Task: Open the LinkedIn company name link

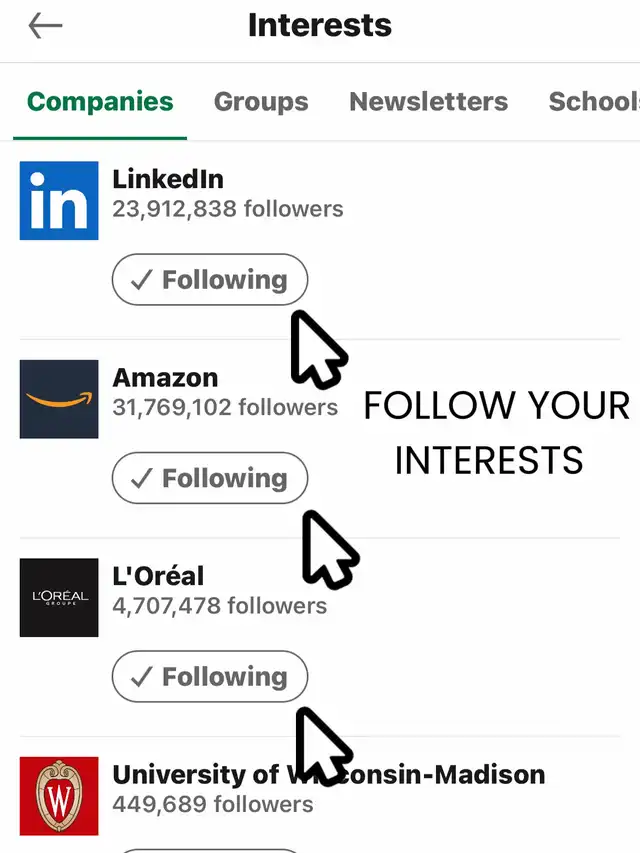Action: click(168, 179)
